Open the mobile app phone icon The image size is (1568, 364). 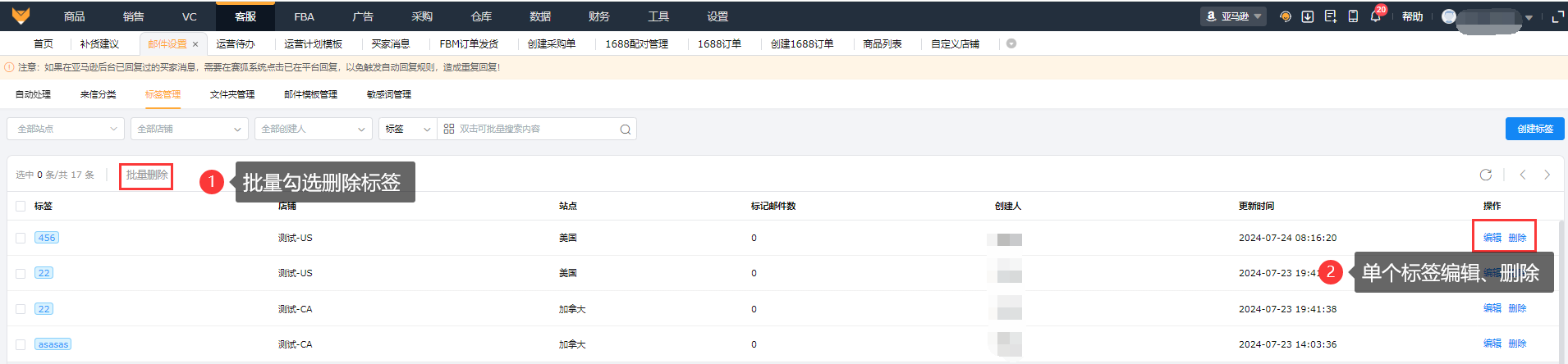tap(1353, 16)
